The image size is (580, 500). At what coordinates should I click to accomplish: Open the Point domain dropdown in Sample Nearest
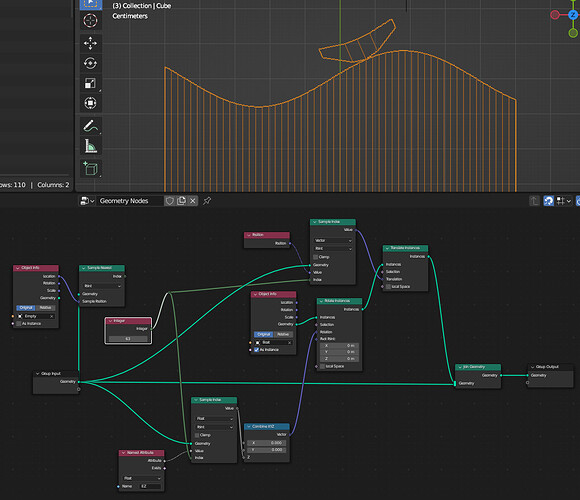pyautogui.click(x=102, y=286)
